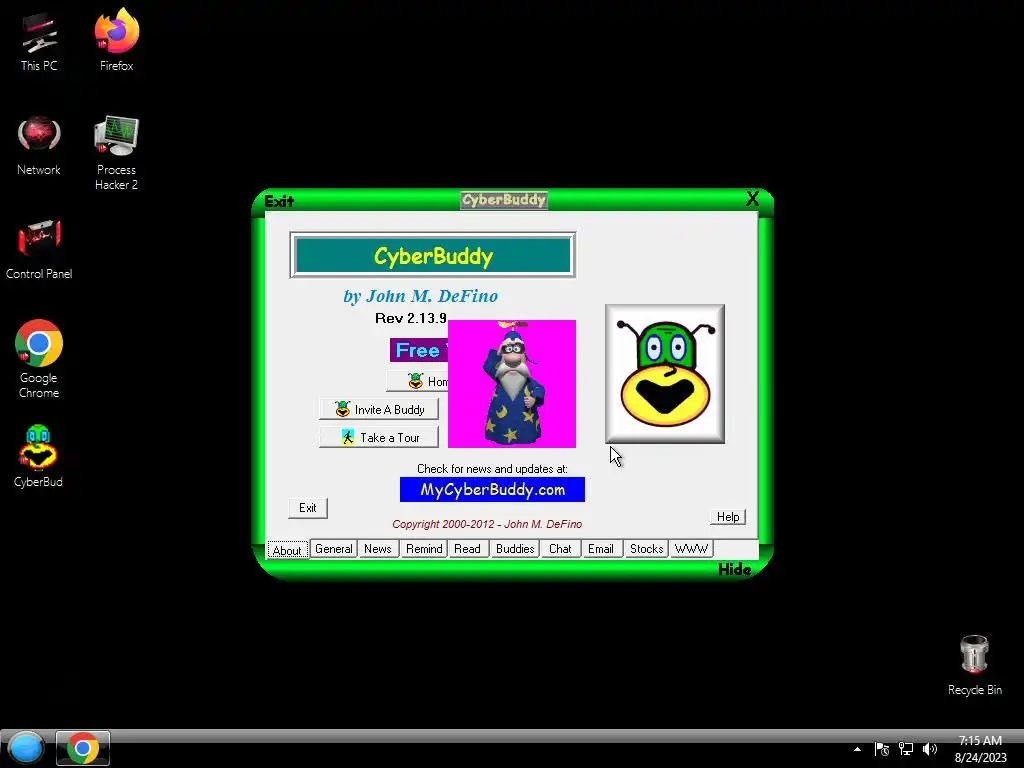1024x768 pixels.
Task: Switch to the General tab
Action: pyautogui.click(x=334, y=549)
